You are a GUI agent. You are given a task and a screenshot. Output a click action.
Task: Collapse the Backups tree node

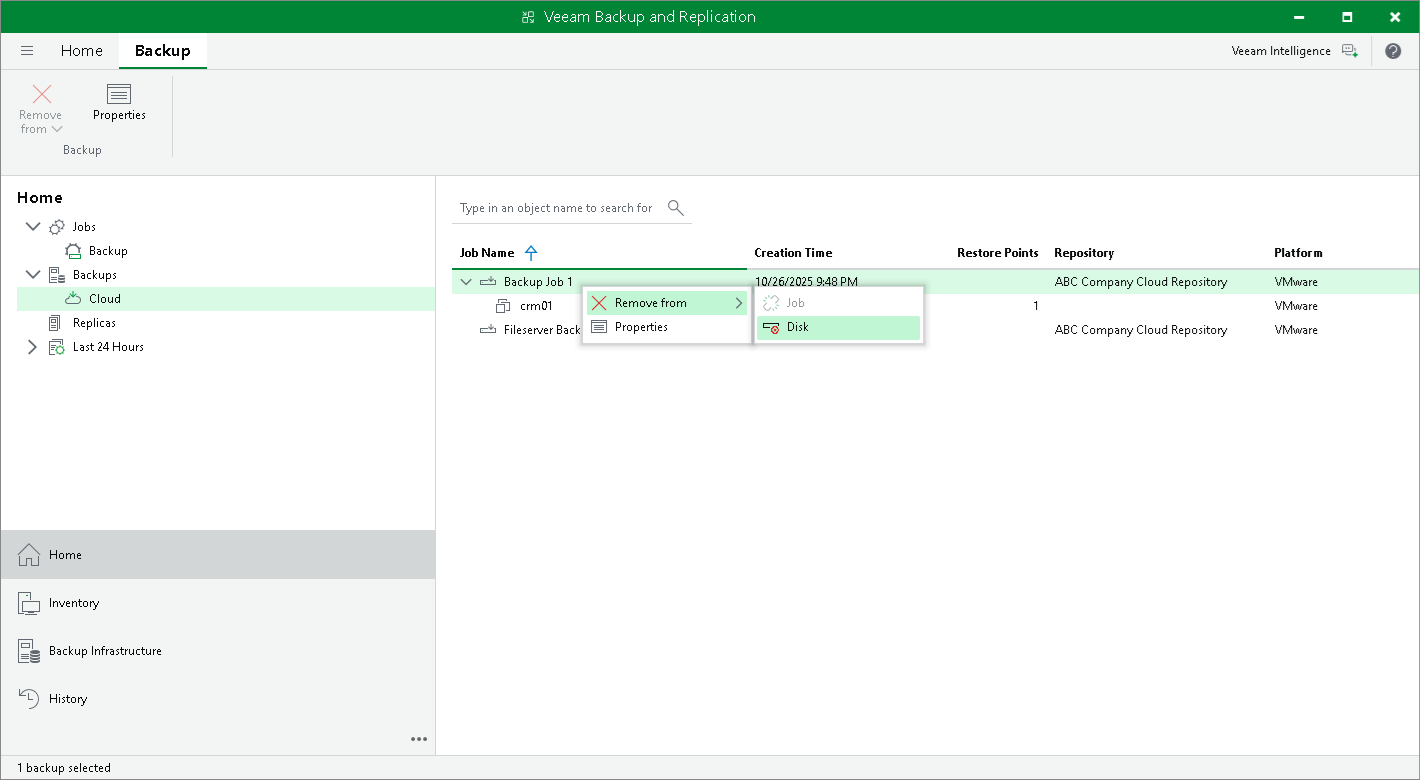click(33, 275)
